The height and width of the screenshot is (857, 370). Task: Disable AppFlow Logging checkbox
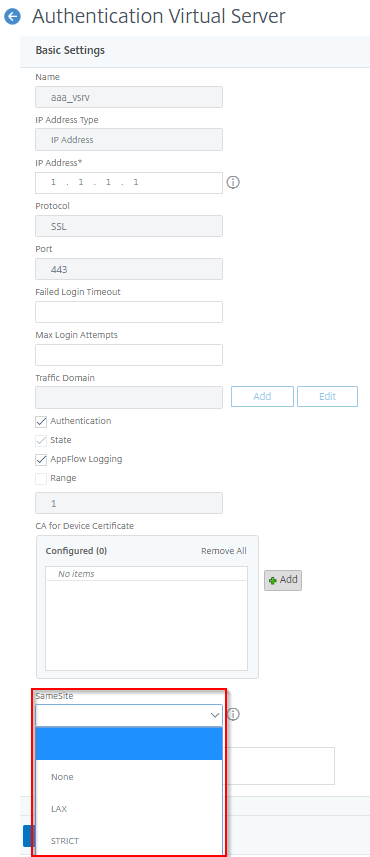[x=41, y=460]
